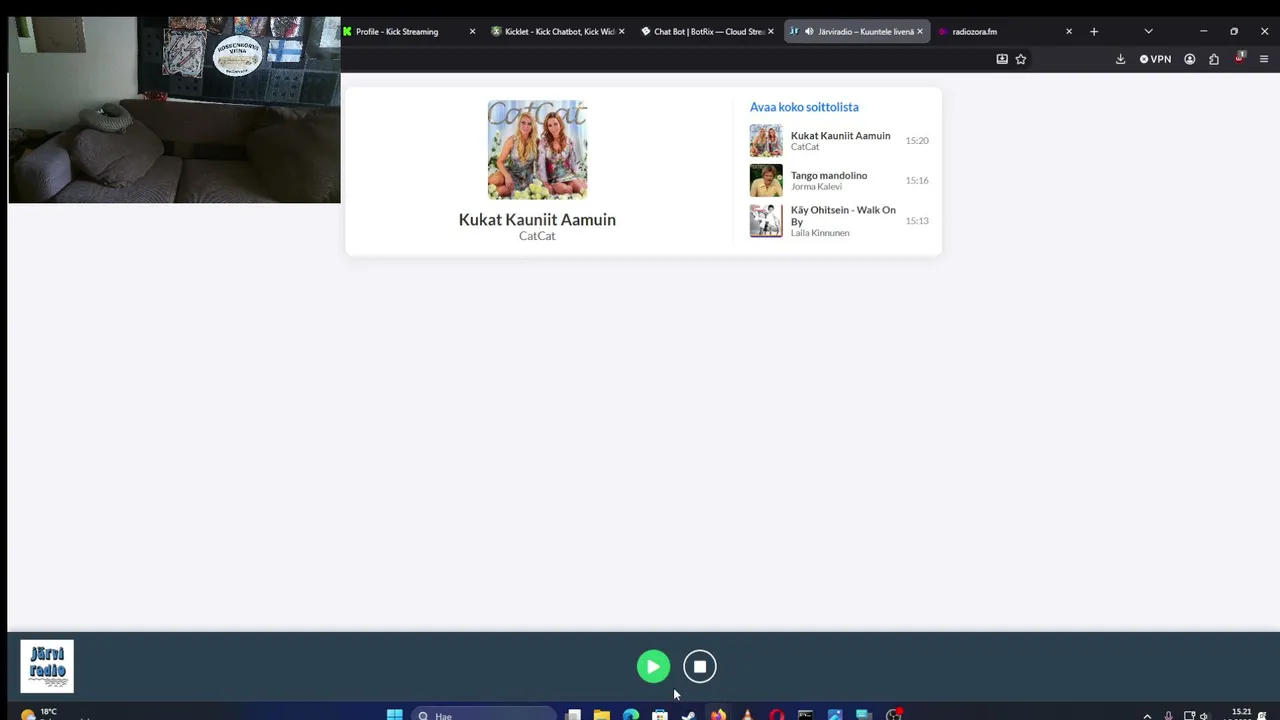Select the 'Järviradio – Kuuntele livenä' tab
This screenshot has height=720, width=1280.
click(x=857, y=32)
